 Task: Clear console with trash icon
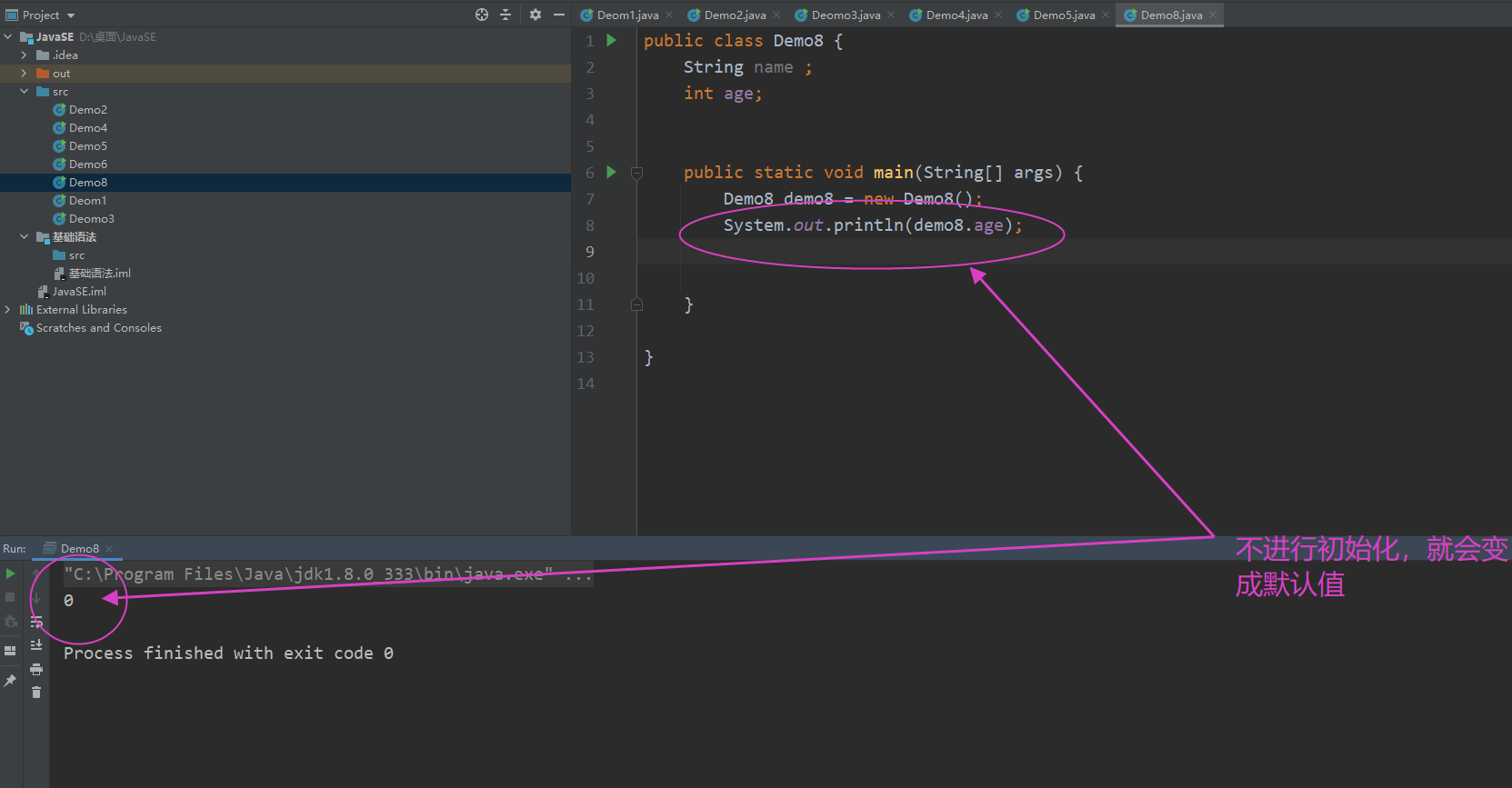[x=36, y=693]
